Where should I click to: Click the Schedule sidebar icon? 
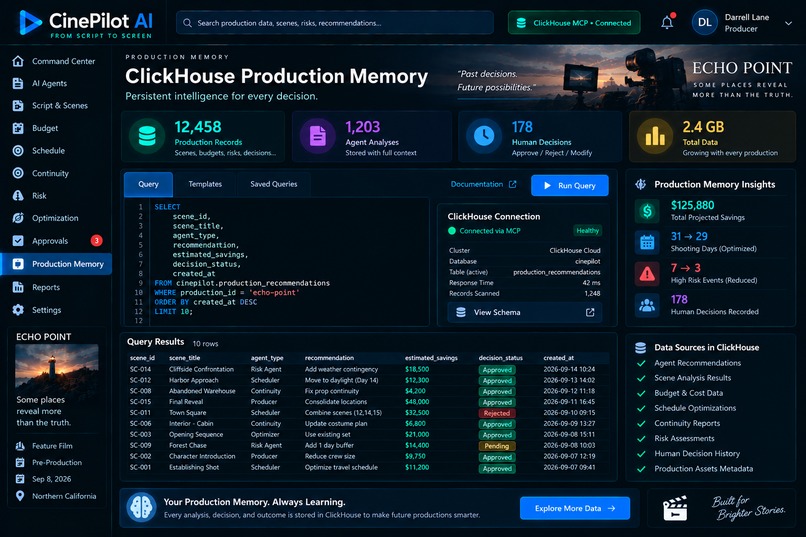click(18, 151)
